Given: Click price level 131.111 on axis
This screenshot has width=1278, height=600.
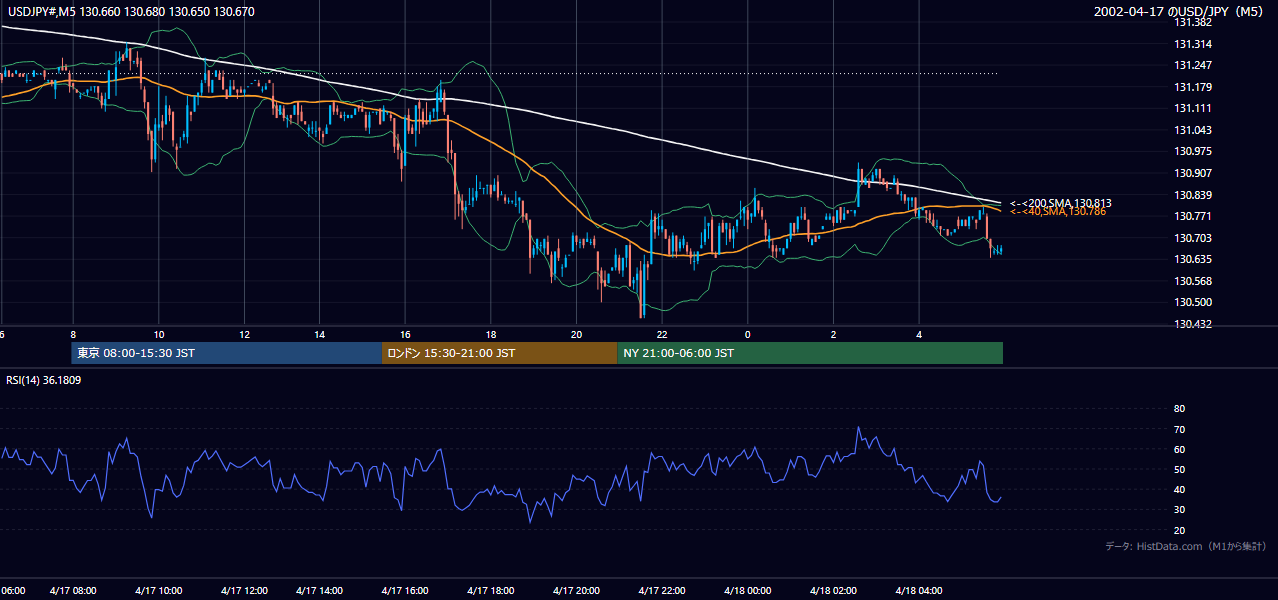Looking at the screenshot, I should pos(1191,108).
